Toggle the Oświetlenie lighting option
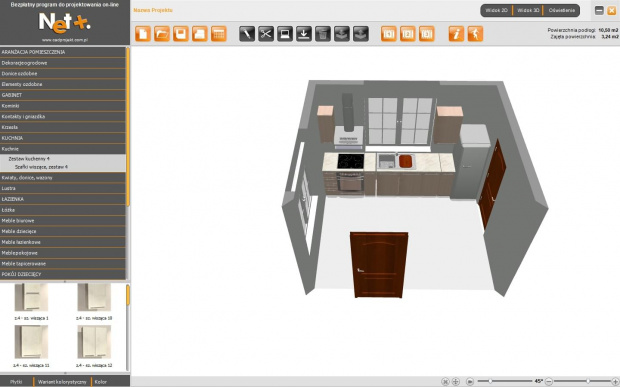Image resolution: width=620 pixels, height=387 pixels. pyautogui.click(x=561, y=11)
